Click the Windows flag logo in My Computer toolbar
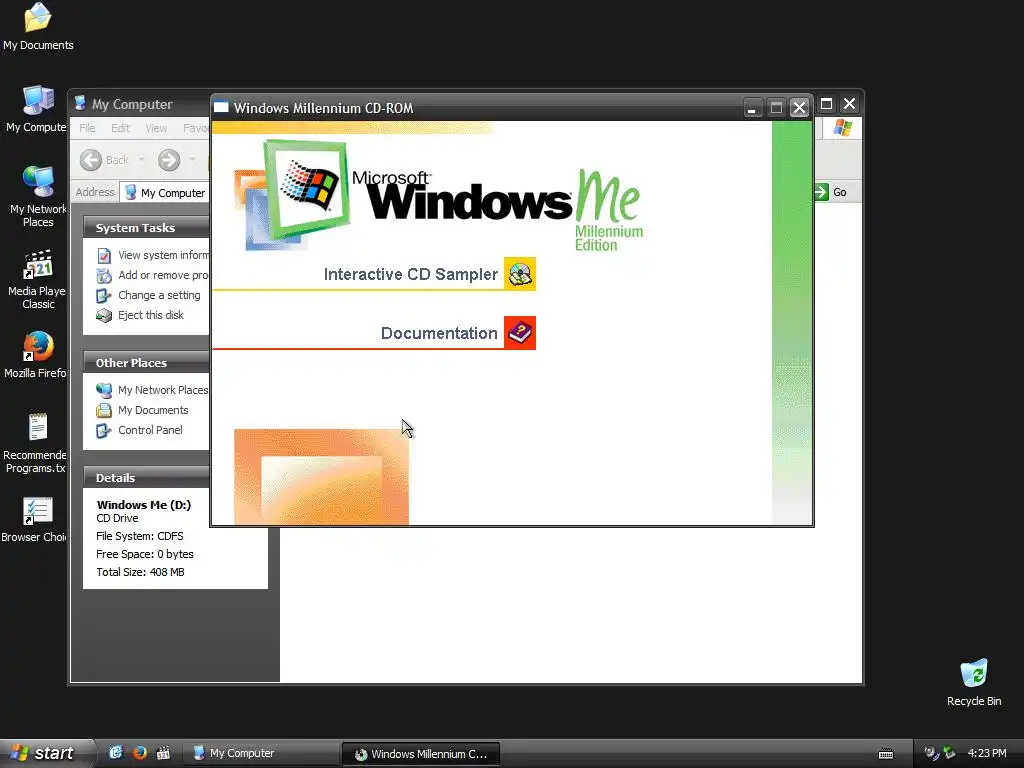The image size is (1024, 768). [x=842, y=127]
